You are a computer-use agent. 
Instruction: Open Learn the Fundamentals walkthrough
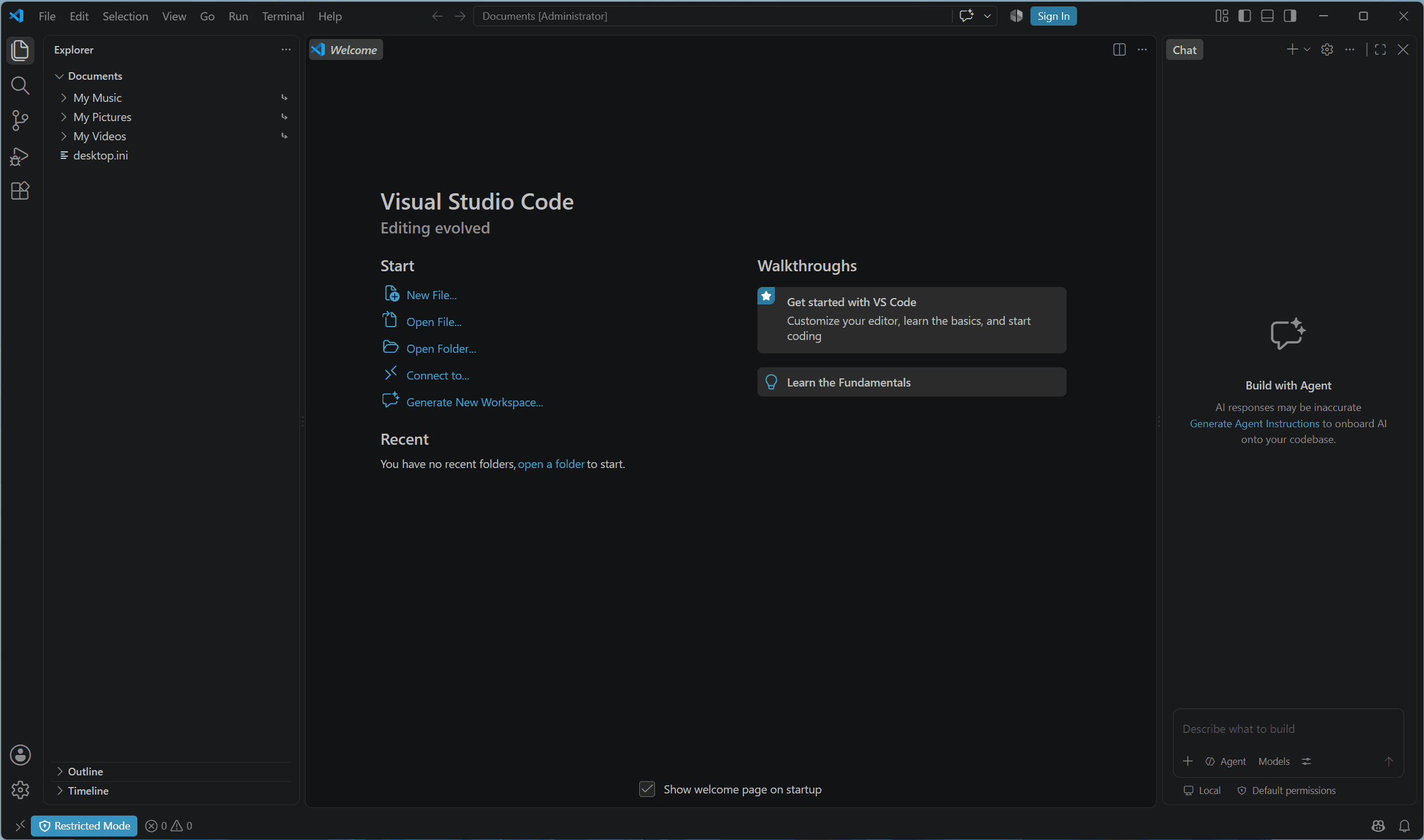point(912,382)
